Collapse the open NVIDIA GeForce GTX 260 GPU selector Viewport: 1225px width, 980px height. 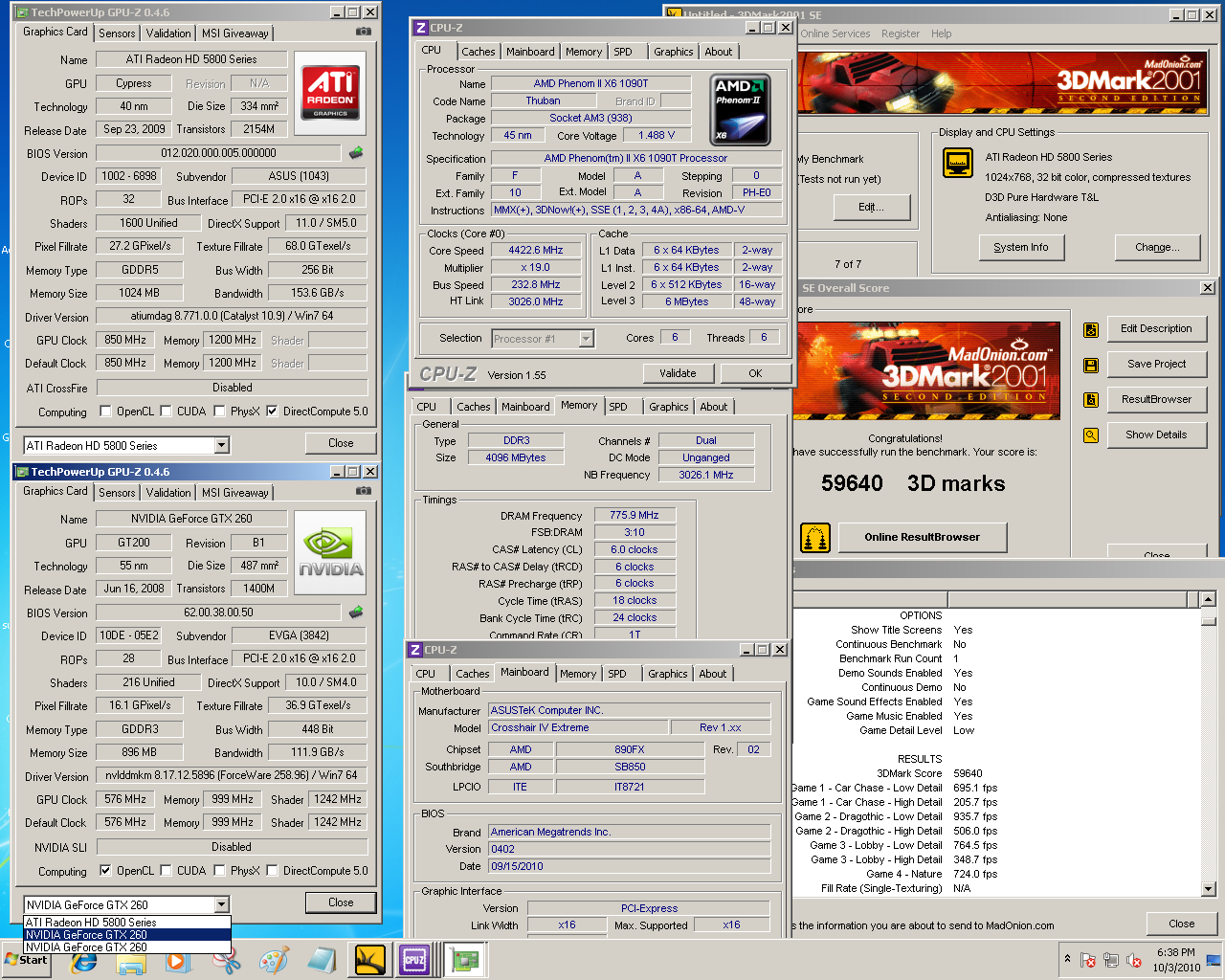(221, 905)
